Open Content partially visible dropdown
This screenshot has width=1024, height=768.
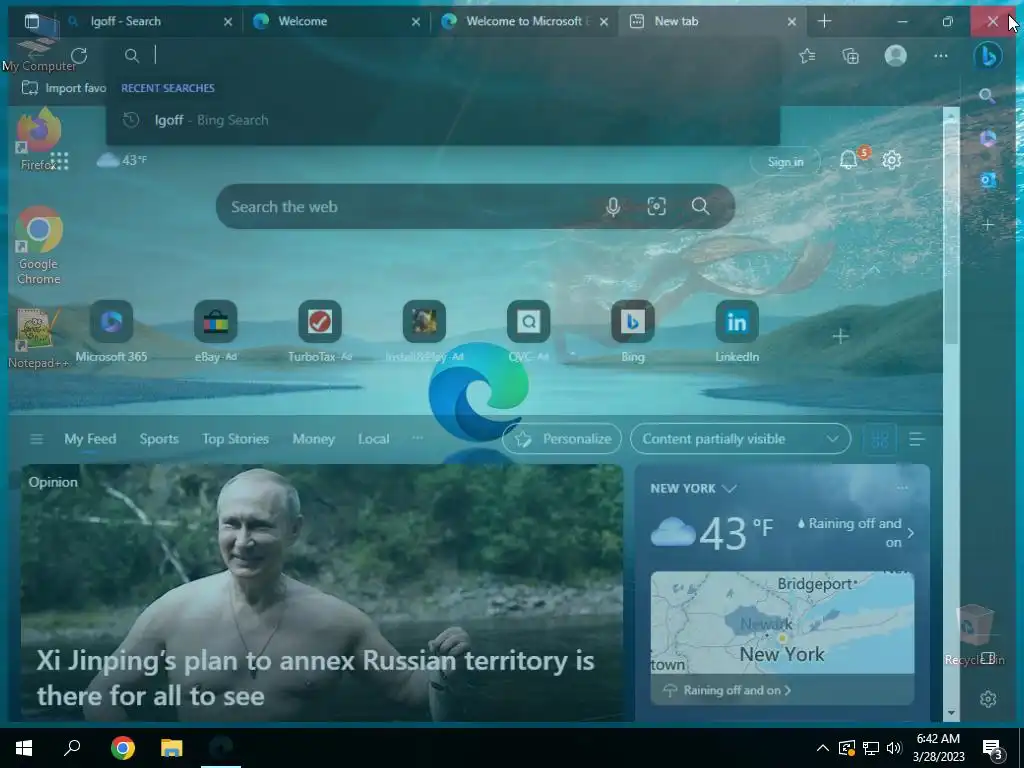click(x=741, y=439)
